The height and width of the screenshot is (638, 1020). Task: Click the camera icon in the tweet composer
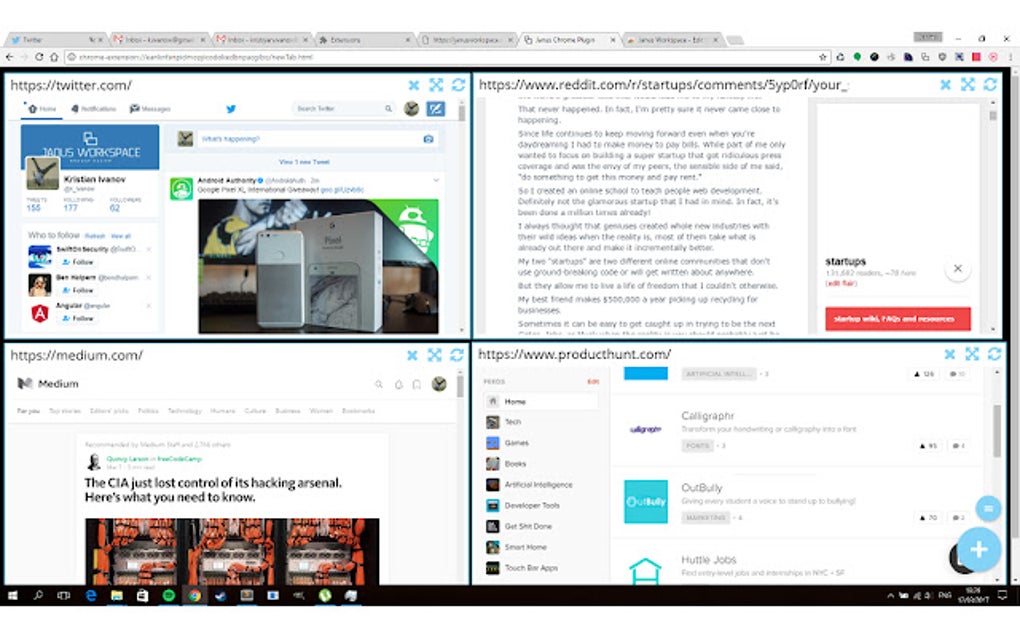click(x=427, y=139)
